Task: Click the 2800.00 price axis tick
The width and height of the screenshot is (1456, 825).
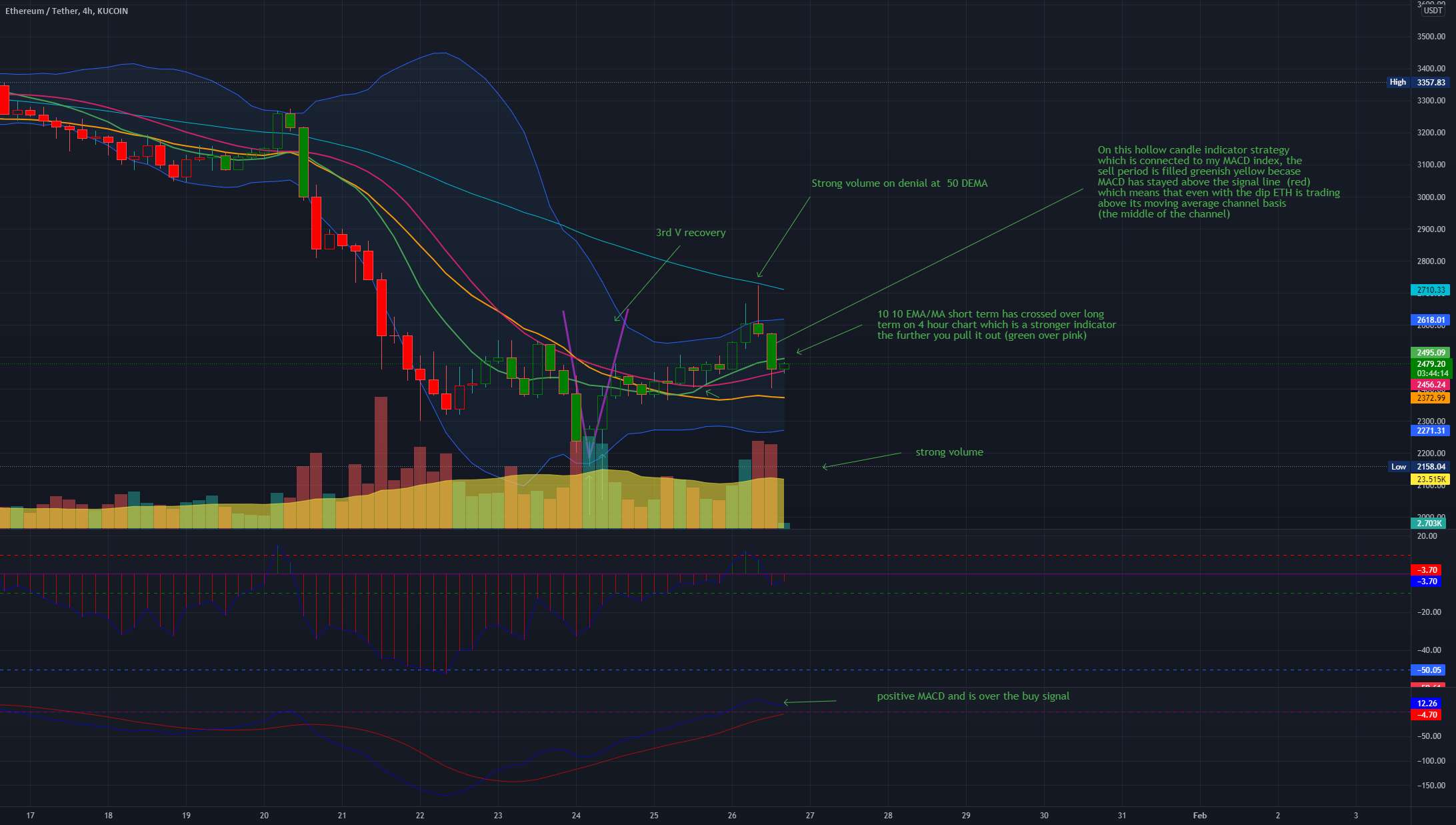Action: tap(1431, 261)
